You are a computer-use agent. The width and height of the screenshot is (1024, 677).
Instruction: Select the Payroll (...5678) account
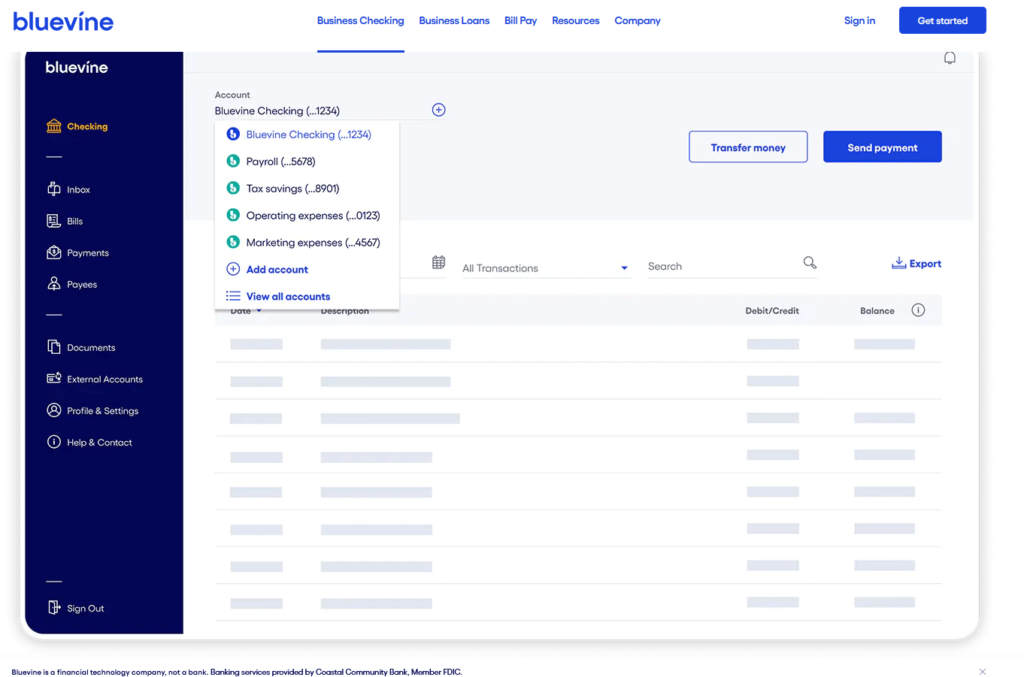[x=307, y=161]
